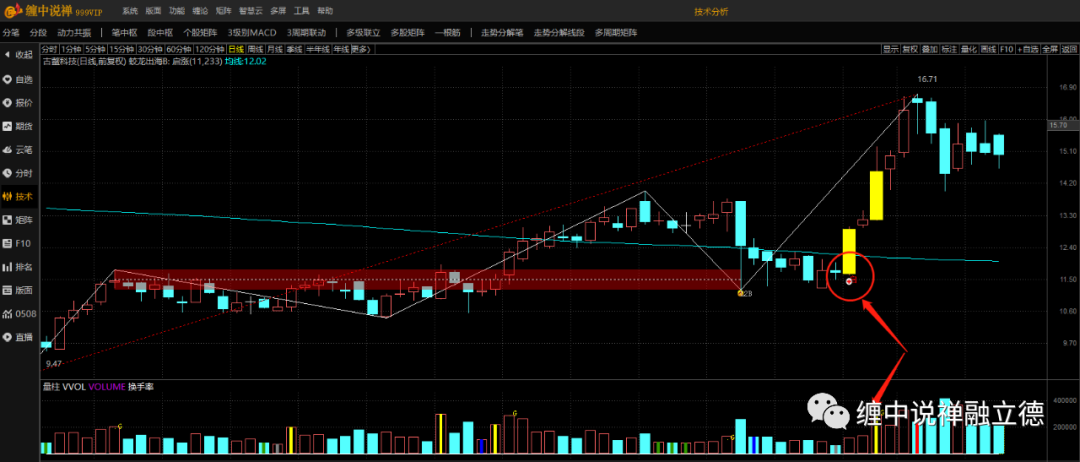Select the 技术 technical analysis sidebar item
This screenshot has width=1080, height=462.
pos(19,196)
